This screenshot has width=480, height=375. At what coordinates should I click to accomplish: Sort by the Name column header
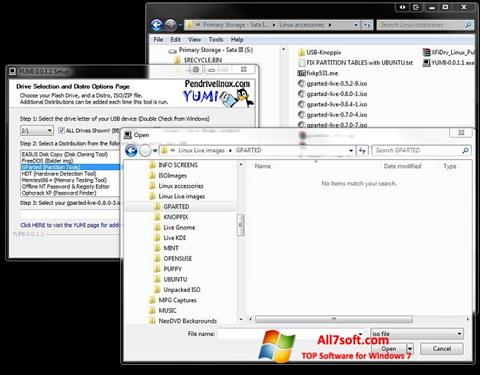(x=263, y=166)
